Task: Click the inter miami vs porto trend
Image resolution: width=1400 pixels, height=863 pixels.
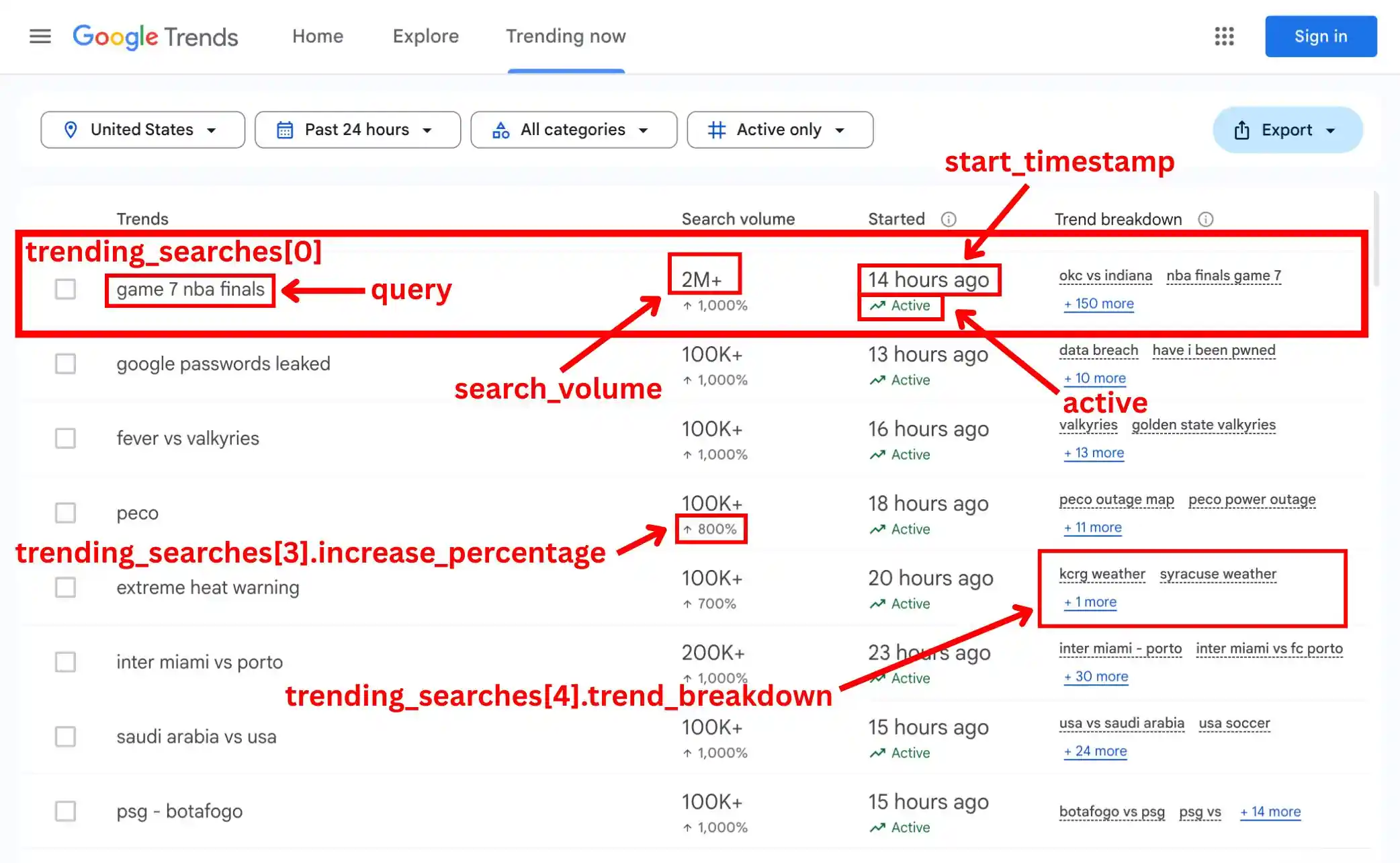Action: click(x=200, y=663)
